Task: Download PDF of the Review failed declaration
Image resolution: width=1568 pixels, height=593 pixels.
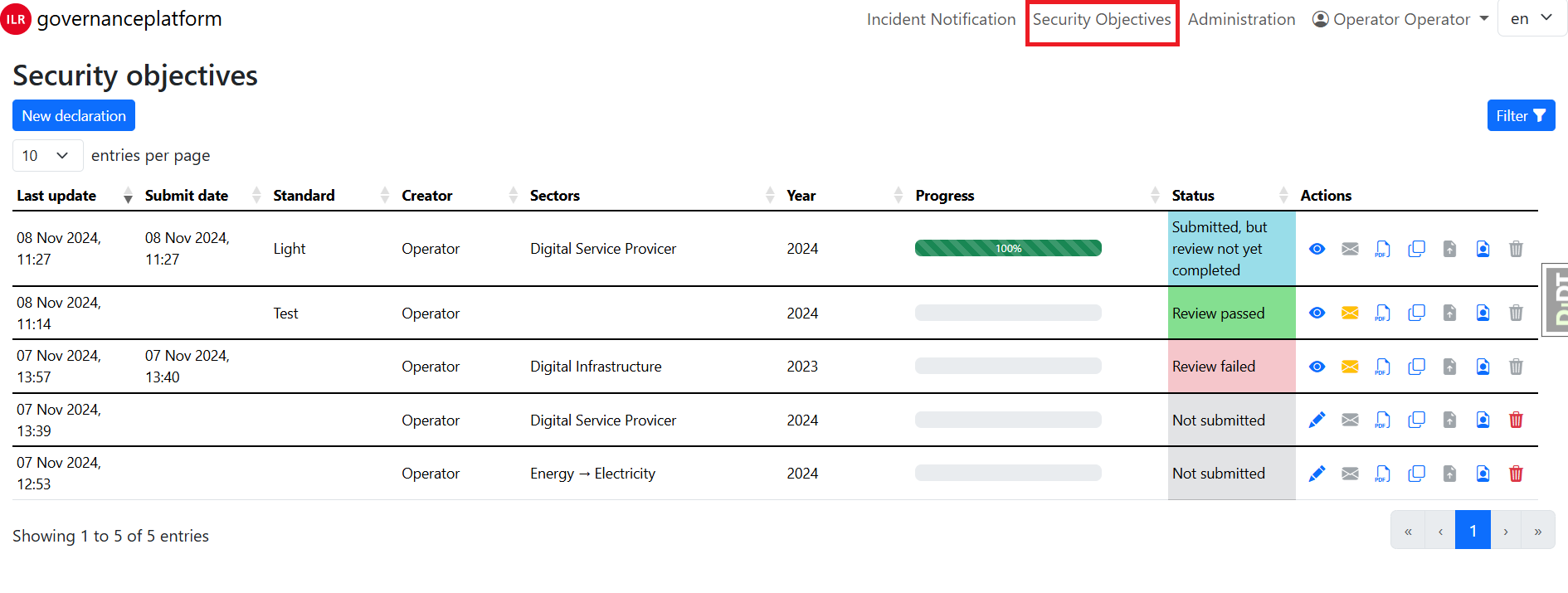Action: tap(1382, 367)
